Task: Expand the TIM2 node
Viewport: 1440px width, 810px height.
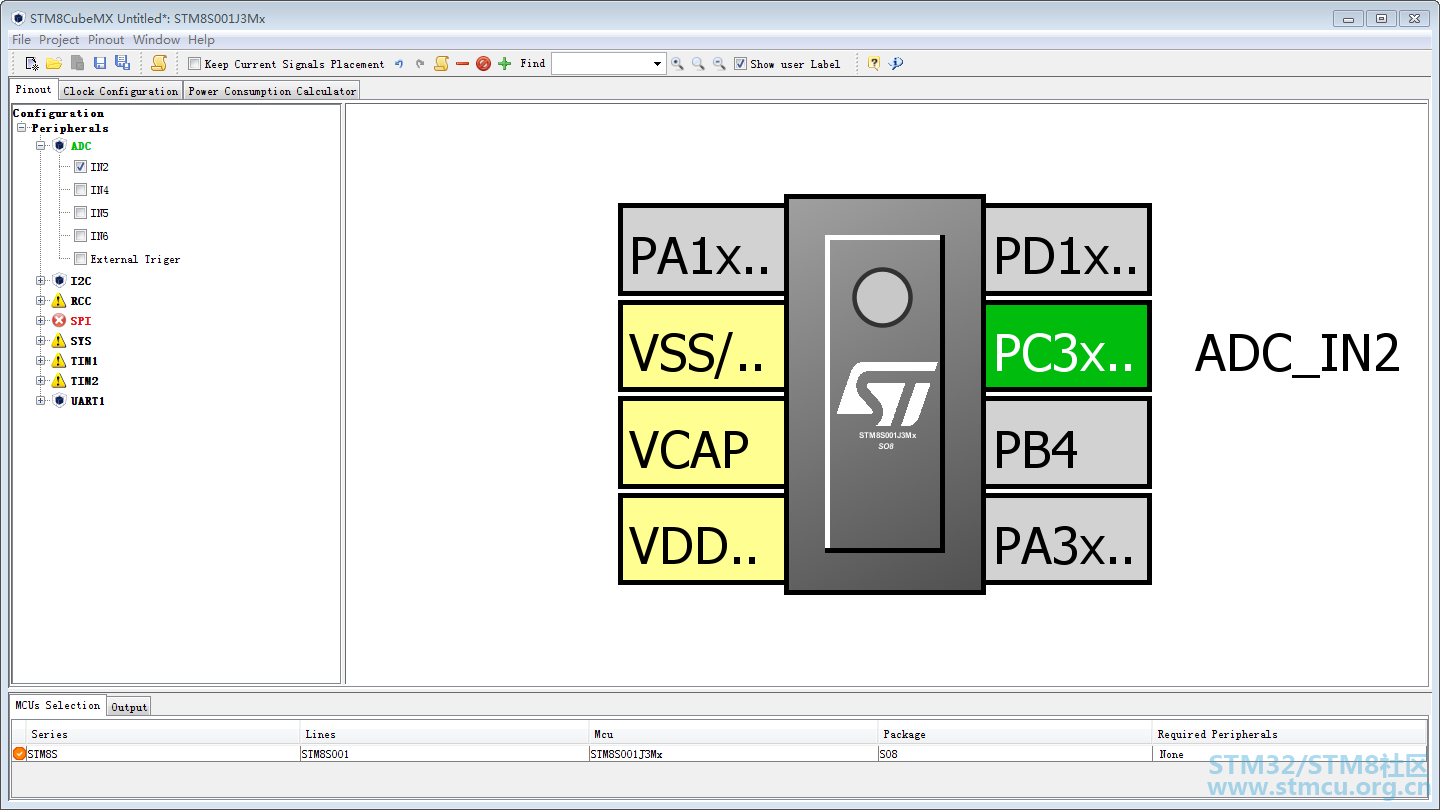Action: coord(41,381)
